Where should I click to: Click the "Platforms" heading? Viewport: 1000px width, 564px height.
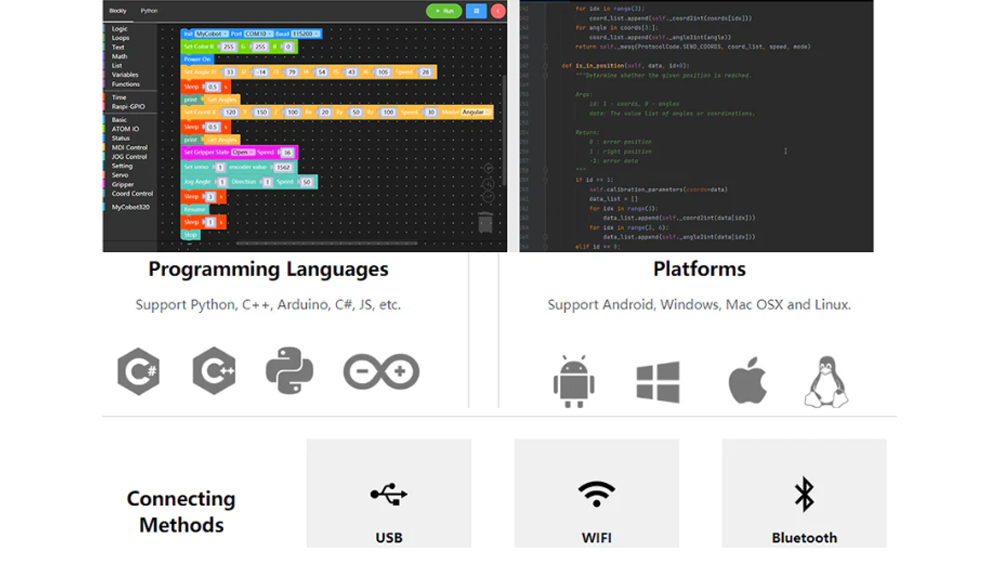point(699,269)
